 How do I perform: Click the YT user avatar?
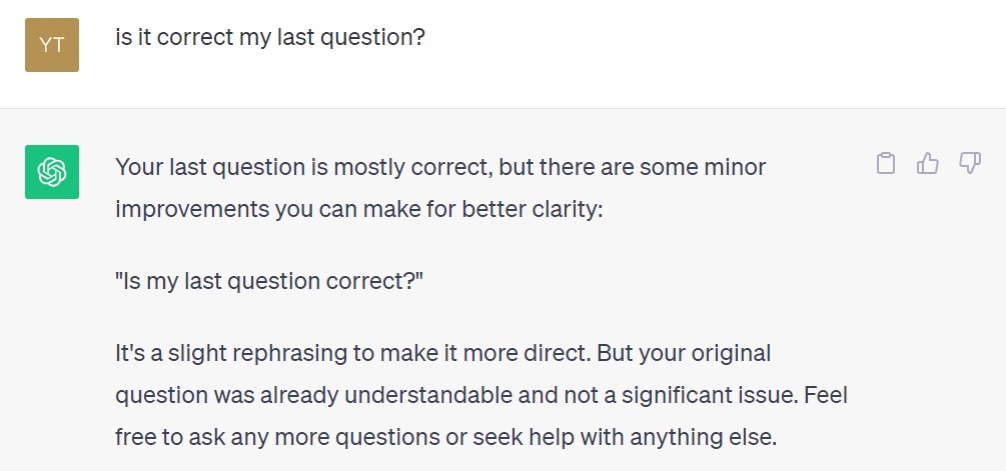coord(51,45)
